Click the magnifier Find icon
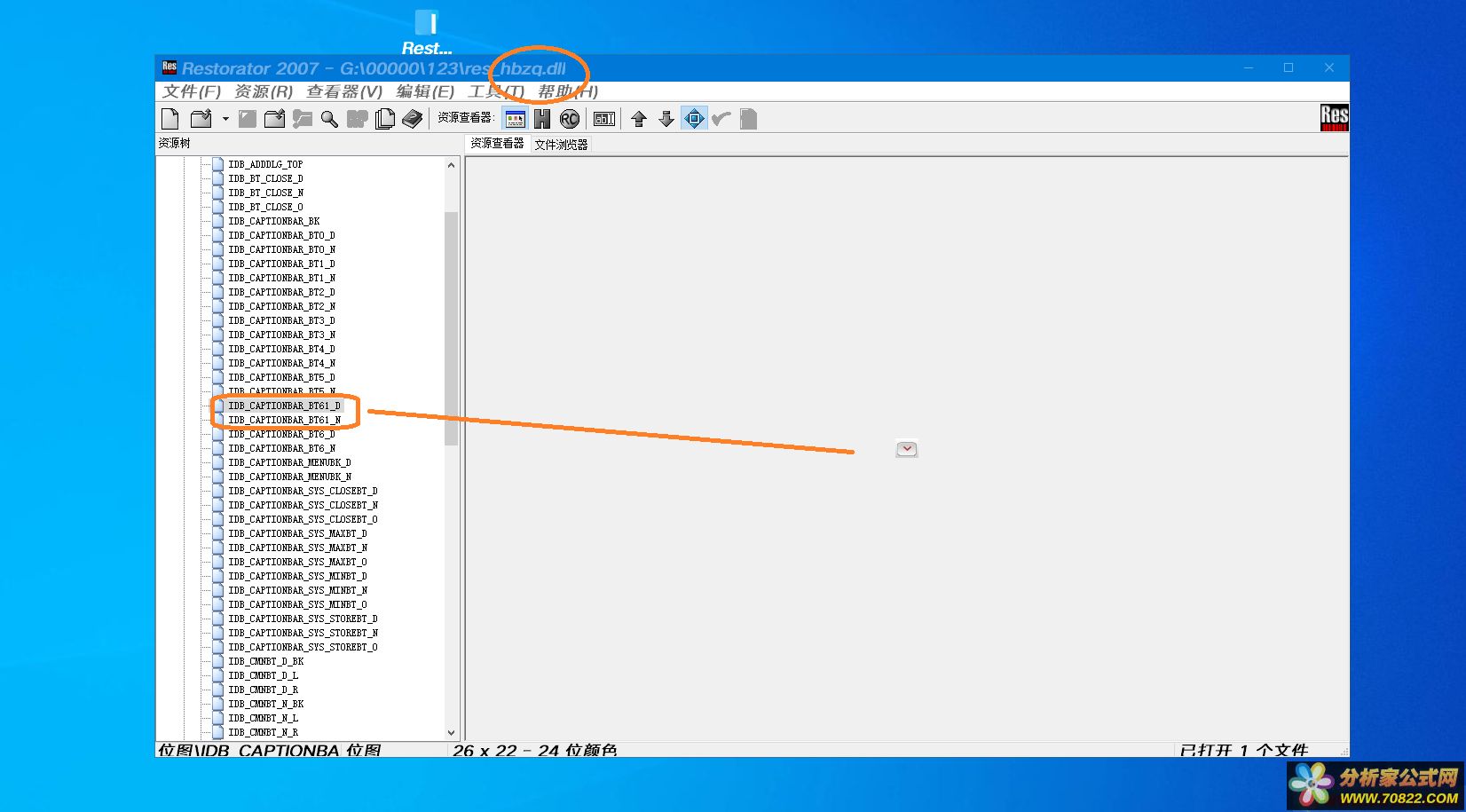 click(x=329, y=119)
